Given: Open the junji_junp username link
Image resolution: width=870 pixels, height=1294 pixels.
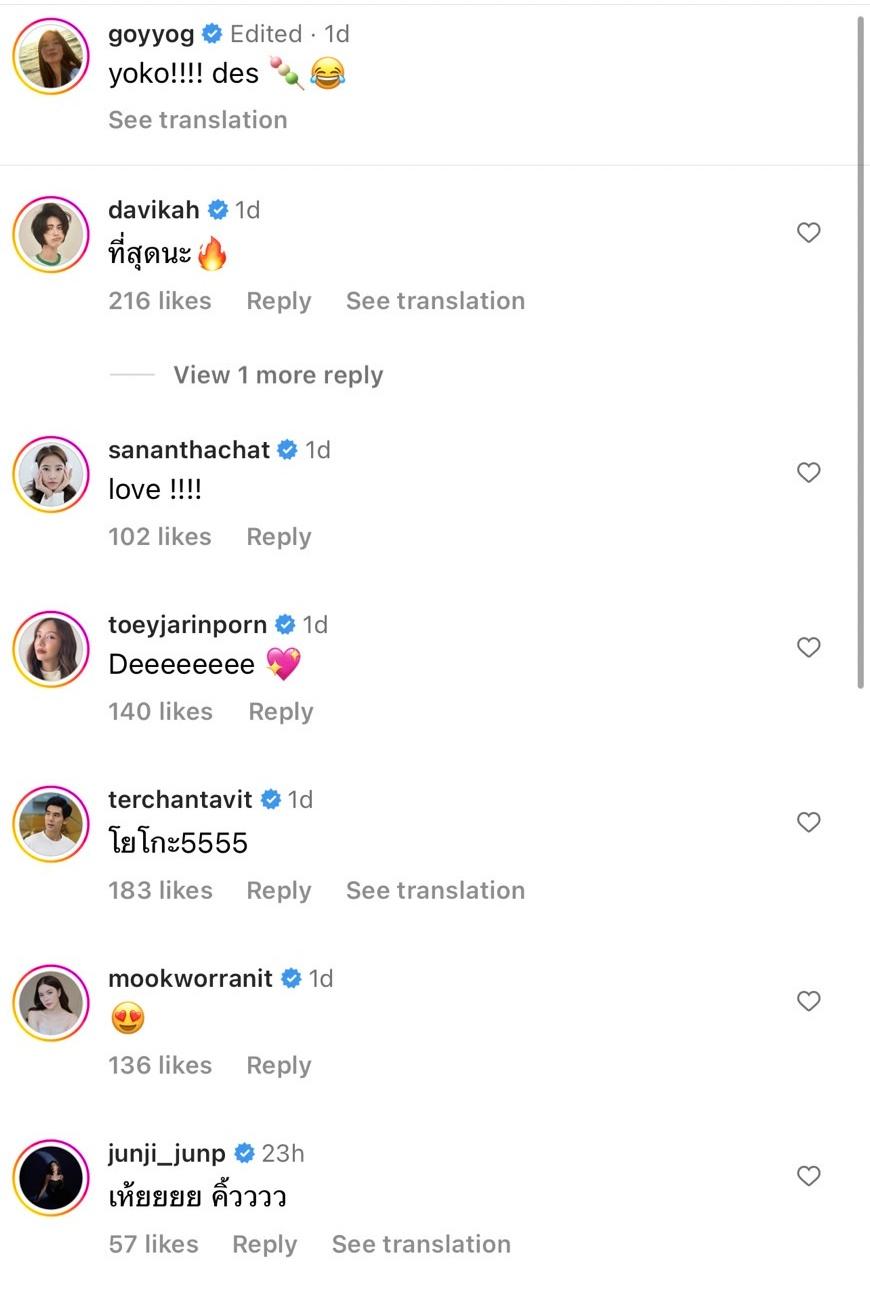Looking at the screenshot, I should point(167,1153).
